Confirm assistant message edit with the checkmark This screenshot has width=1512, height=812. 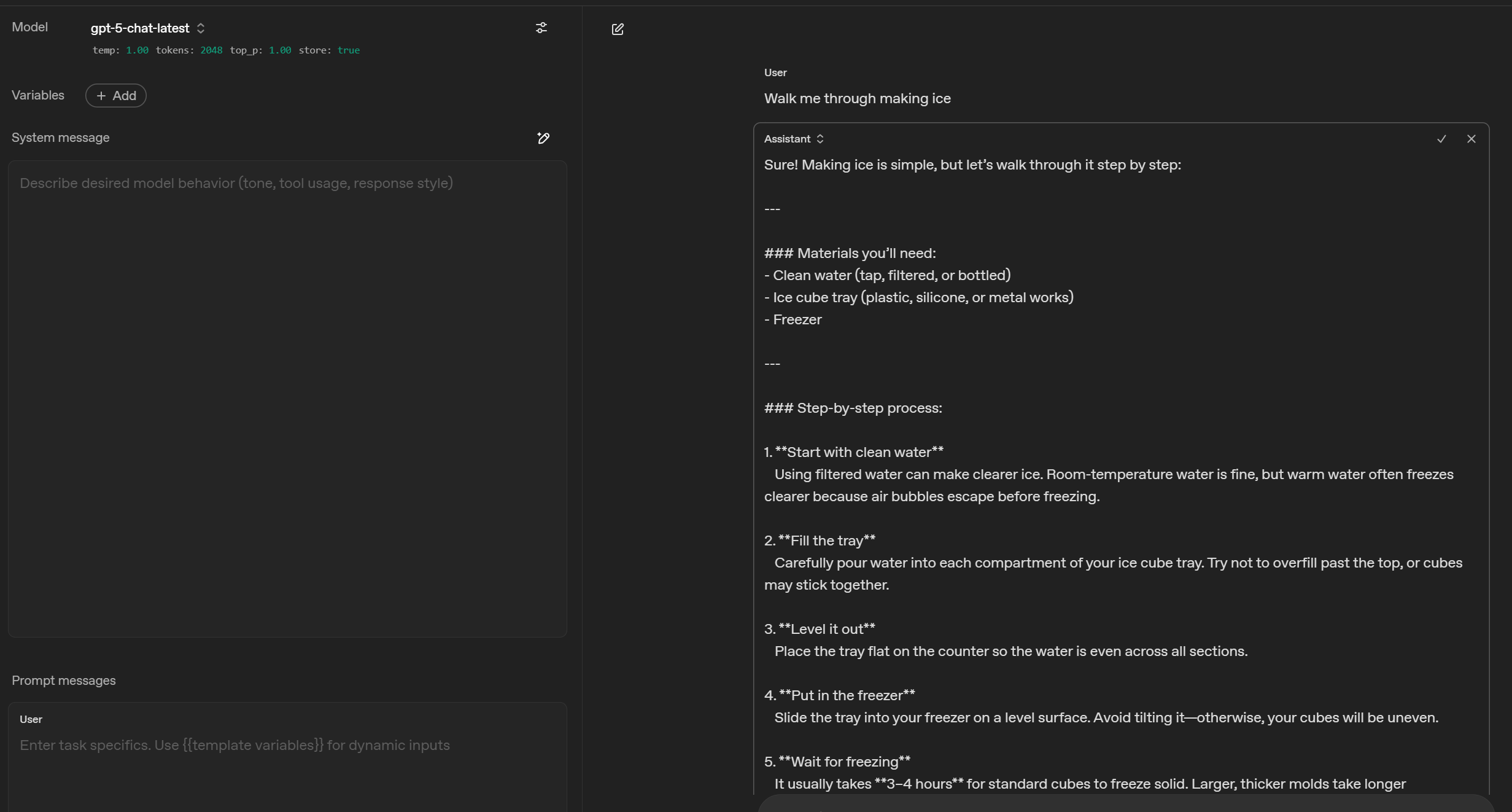[x=1441, y=139]
